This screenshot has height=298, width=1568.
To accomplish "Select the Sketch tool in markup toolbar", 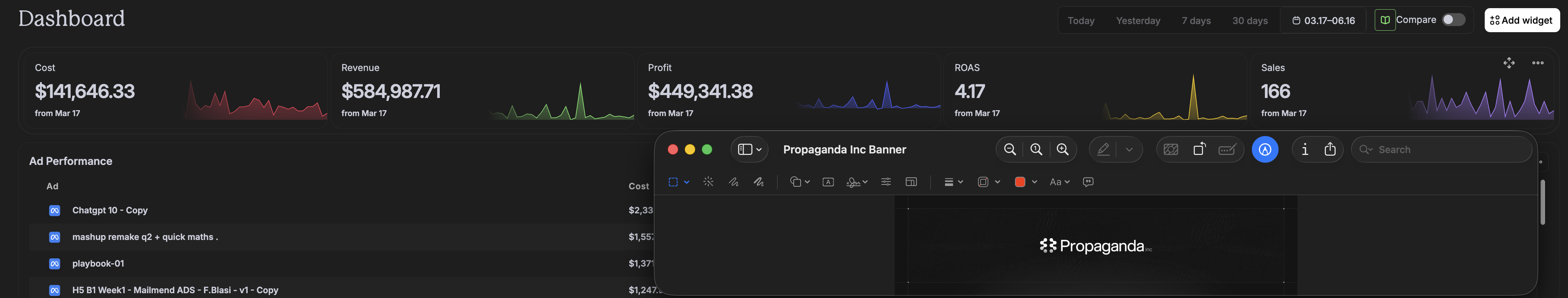I will 734,182.
